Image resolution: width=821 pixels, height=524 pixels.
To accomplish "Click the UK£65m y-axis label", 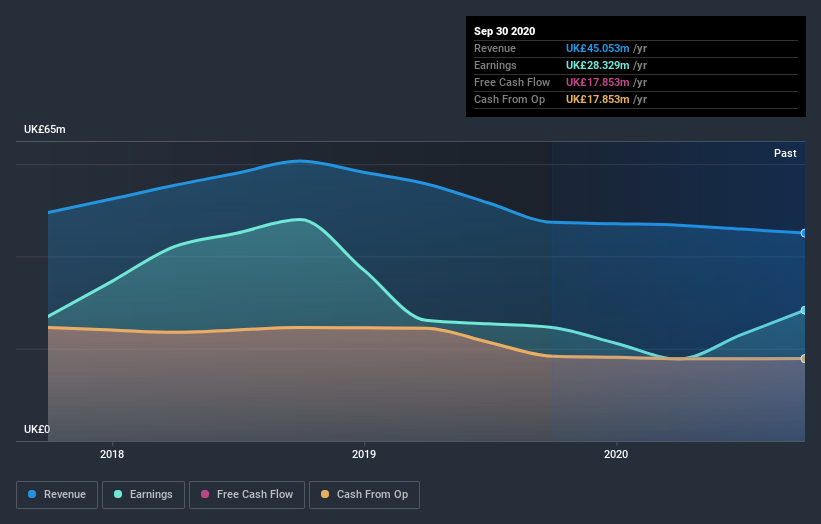I will tap(45, 129).
